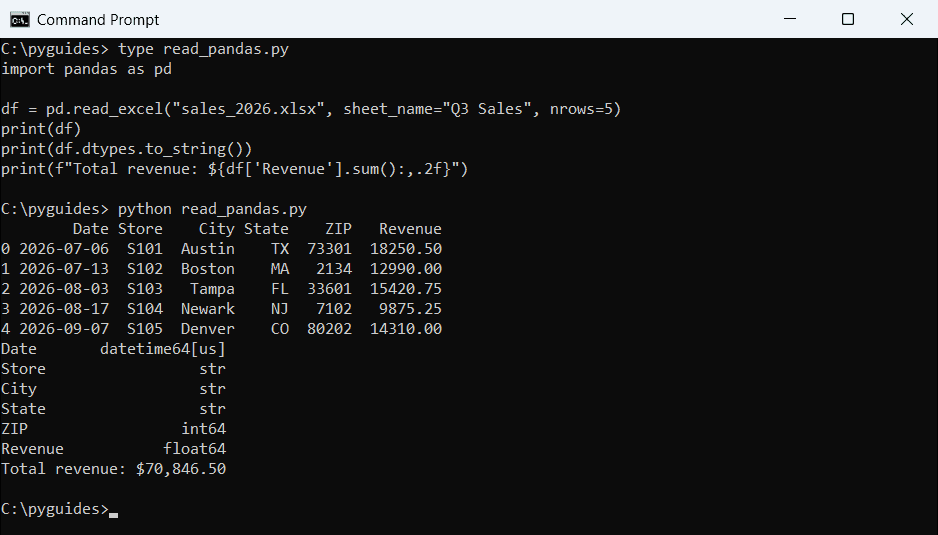Viewport: 938px width, 535px height.
Task: Click the 'print(df)' line
Action: pos(41,129)
